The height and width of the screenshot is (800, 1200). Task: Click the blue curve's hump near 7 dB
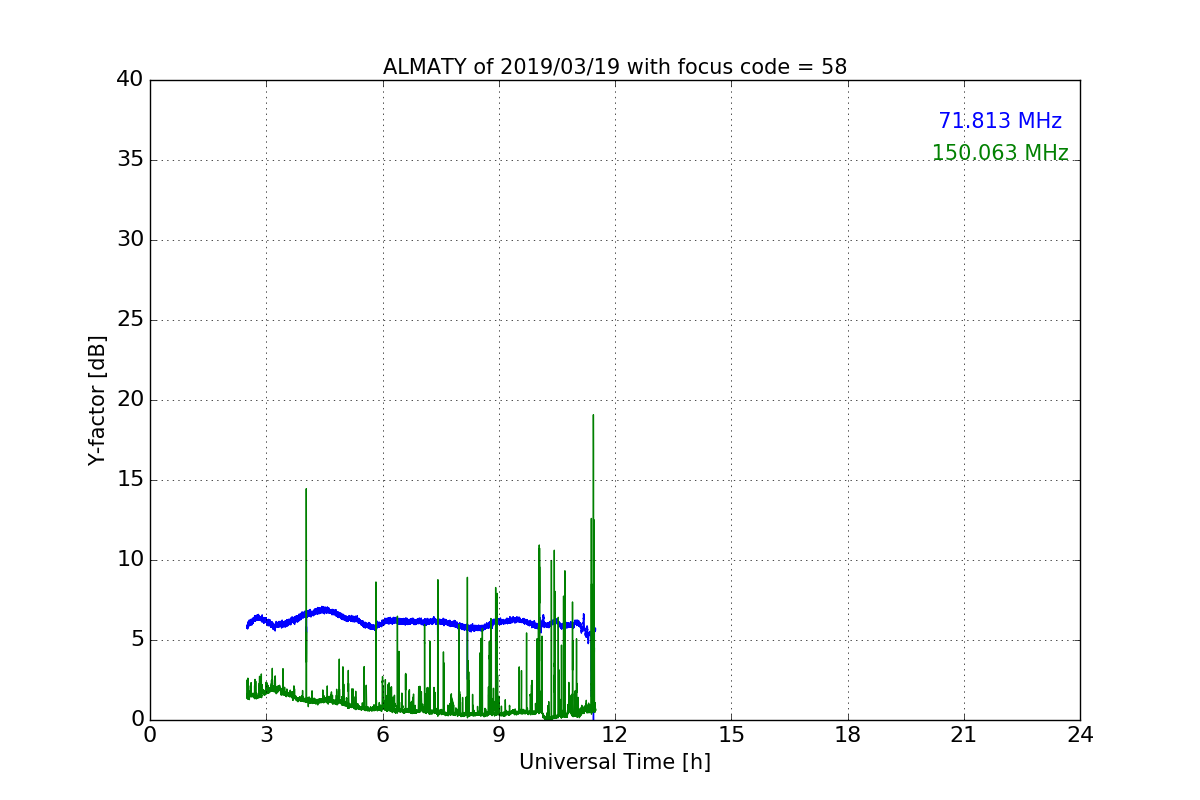[323, 609]
